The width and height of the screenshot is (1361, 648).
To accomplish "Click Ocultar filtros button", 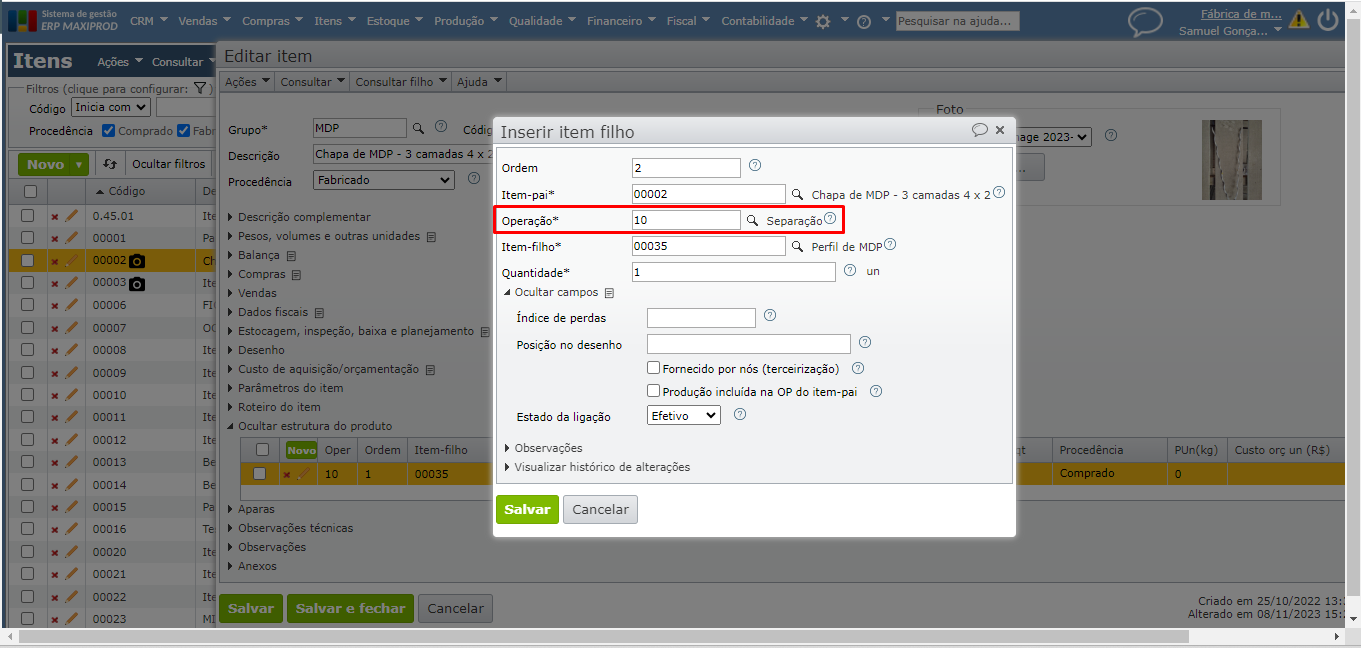I will 169,164.
